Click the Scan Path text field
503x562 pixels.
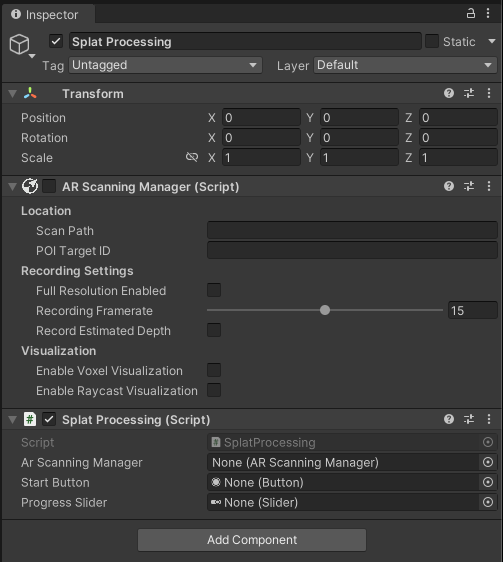(x=352, y=230)
